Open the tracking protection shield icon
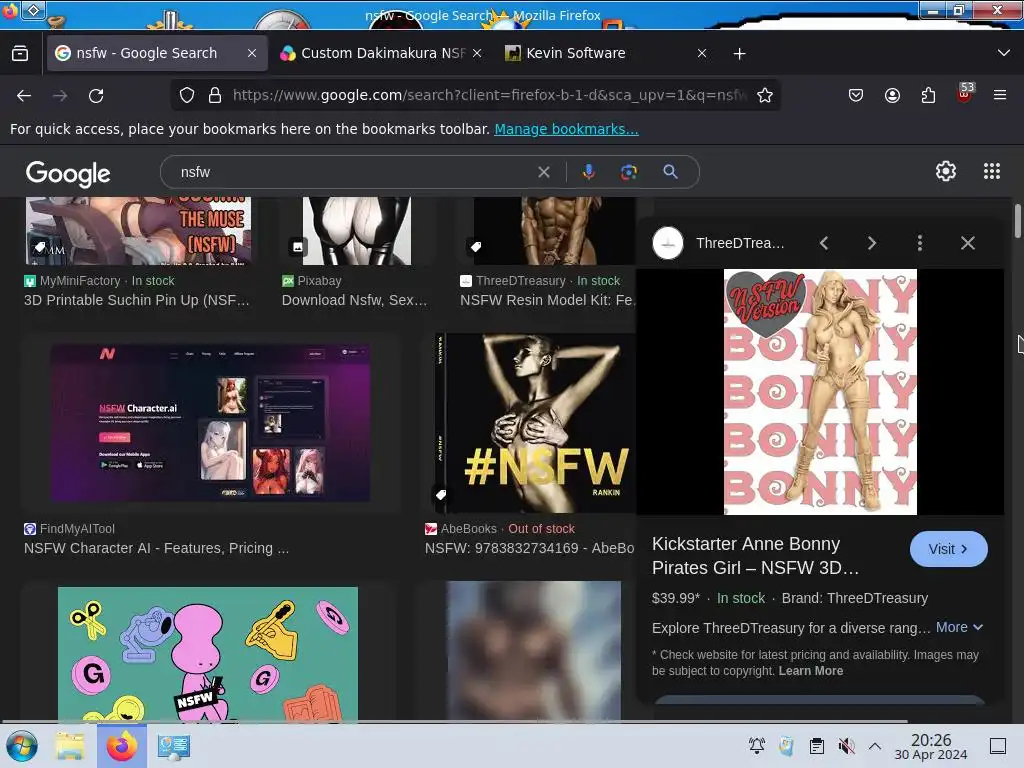Viewport: 1024px width, 768px height. [187, 95]
